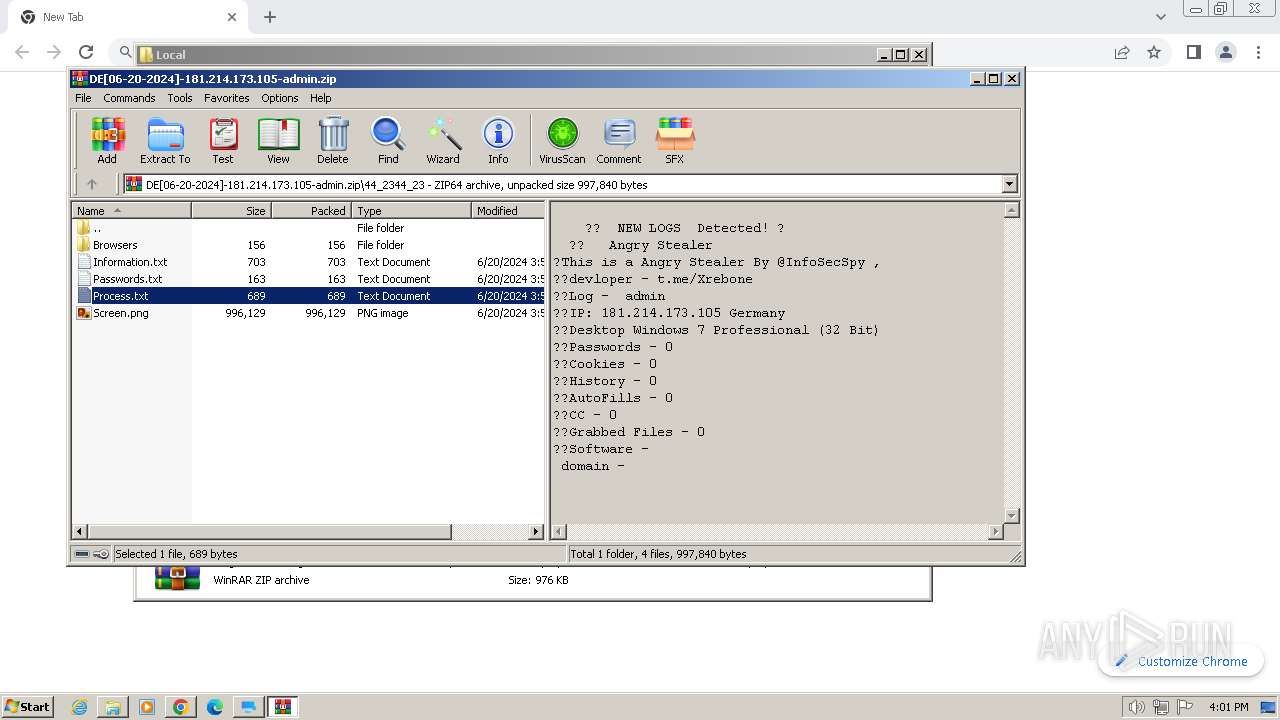The image size is (1280, 720).
Task: Click the Delete trash icon
Action: tap(333, 140)
